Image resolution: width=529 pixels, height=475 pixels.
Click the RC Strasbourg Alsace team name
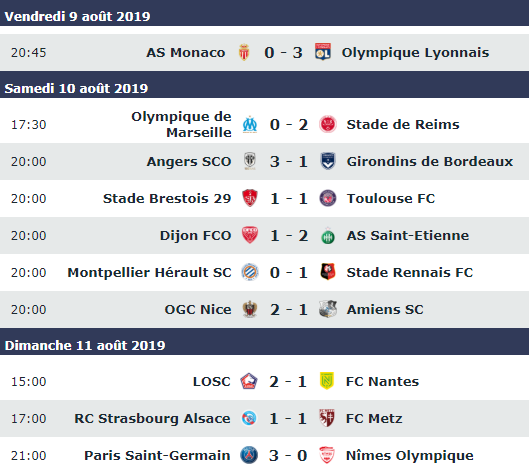pyautogui.click(x=152, y=418)
